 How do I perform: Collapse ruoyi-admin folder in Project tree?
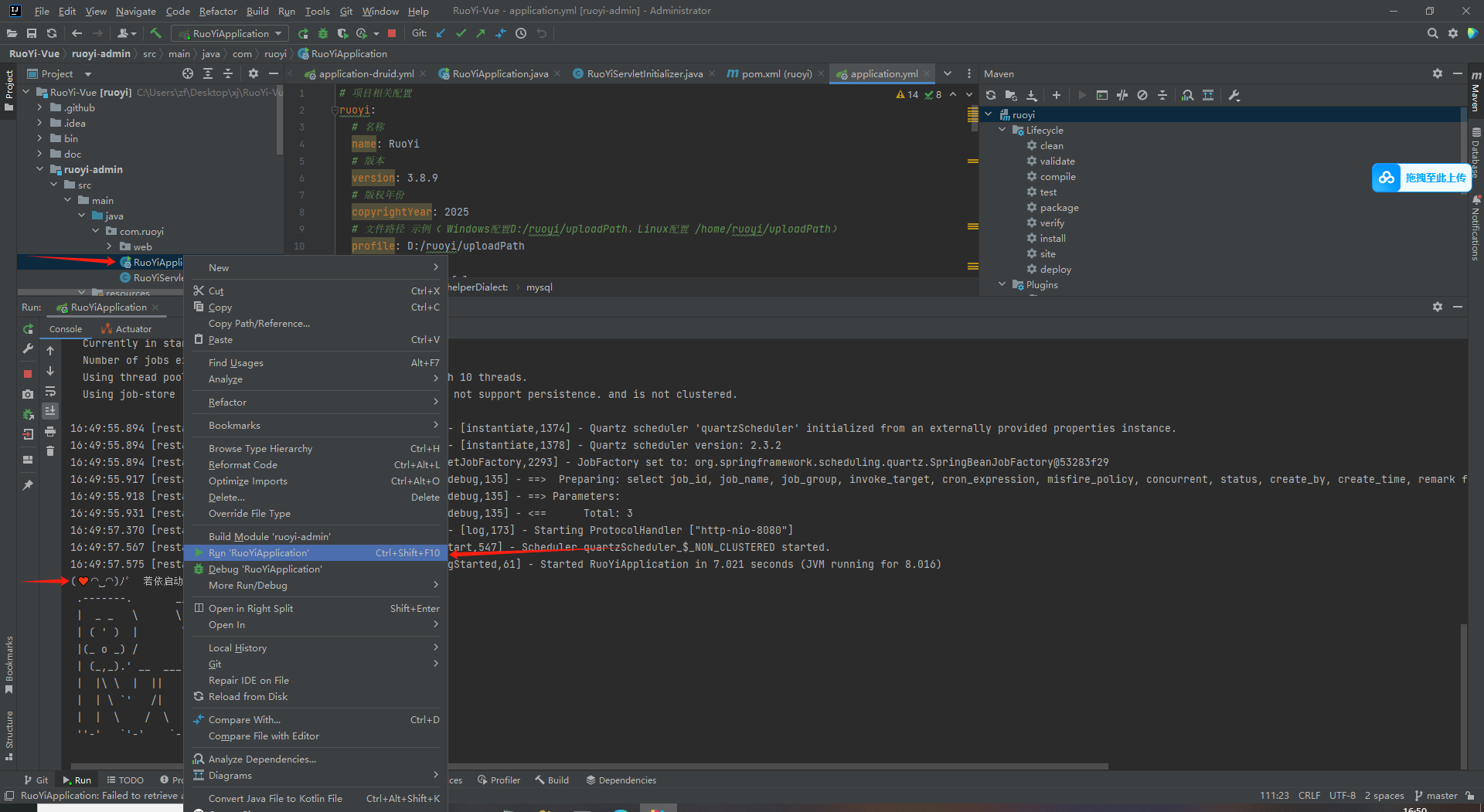click(40, 169)
